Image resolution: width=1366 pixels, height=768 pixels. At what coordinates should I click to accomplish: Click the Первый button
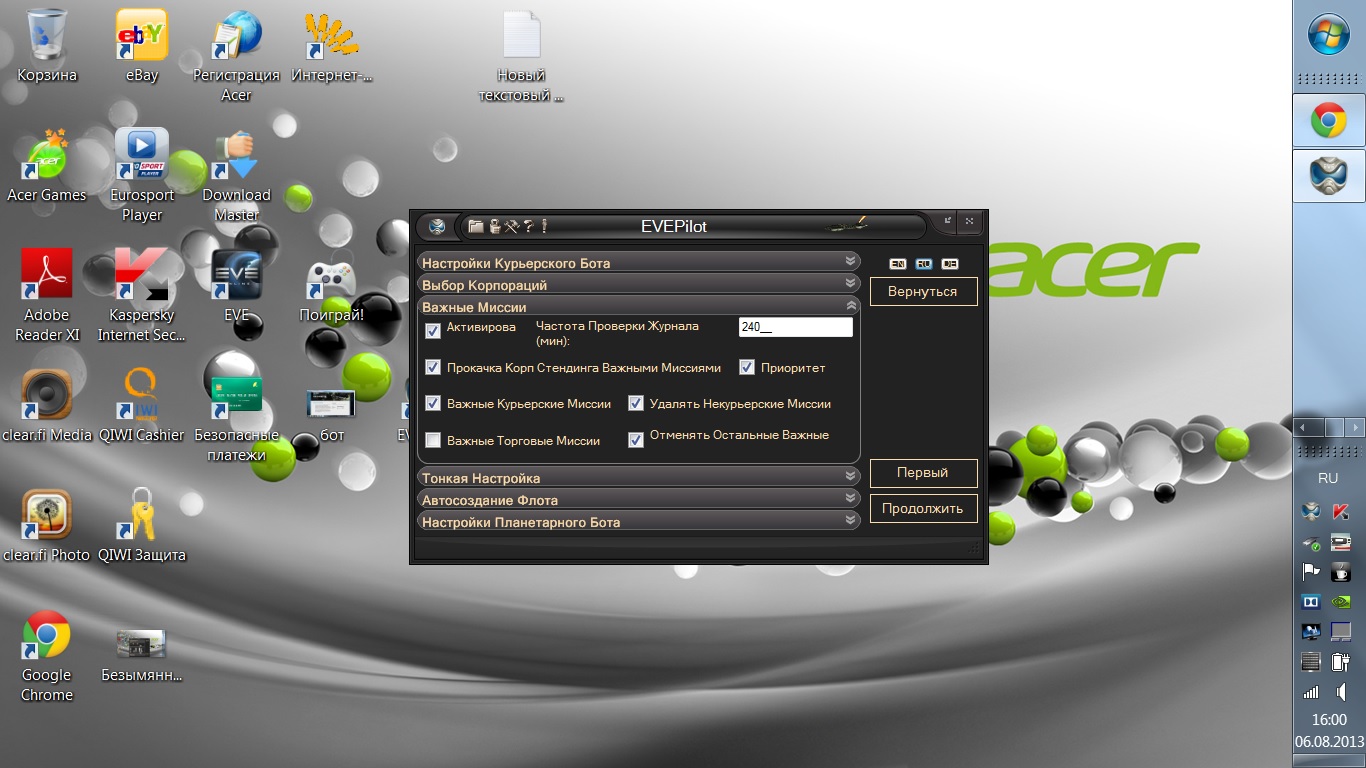click(923, 472)
